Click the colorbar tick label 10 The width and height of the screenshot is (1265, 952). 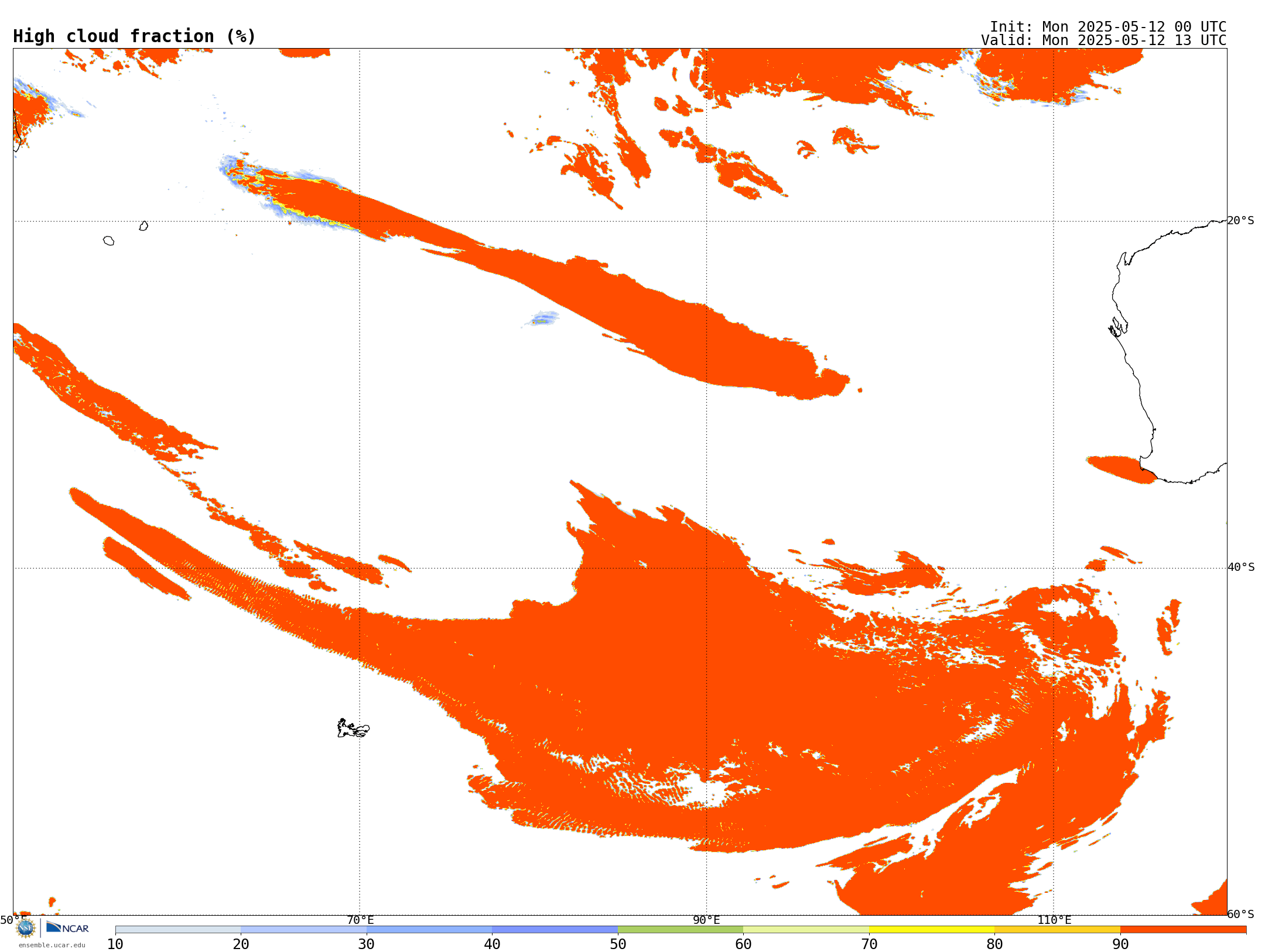(115, 944)
